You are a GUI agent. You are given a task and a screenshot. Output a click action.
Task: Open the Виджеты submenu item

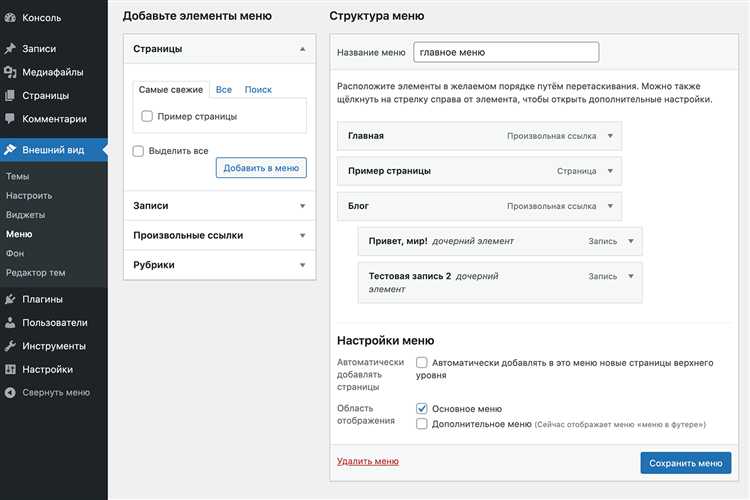point(25,215)
